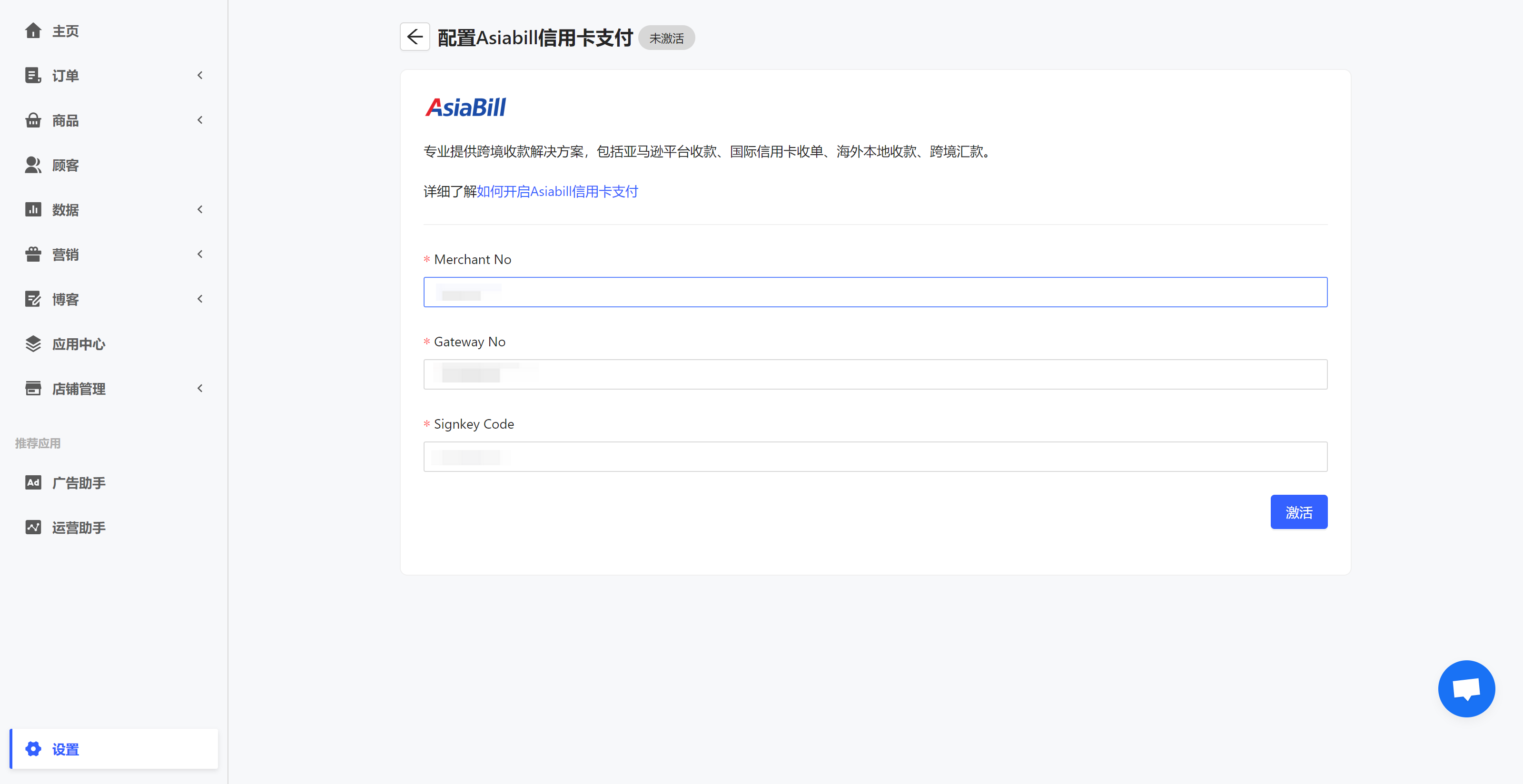Focus the Signkey Code input field
The width and height of the screenshot is (1523, 784).
pos(875,456)
